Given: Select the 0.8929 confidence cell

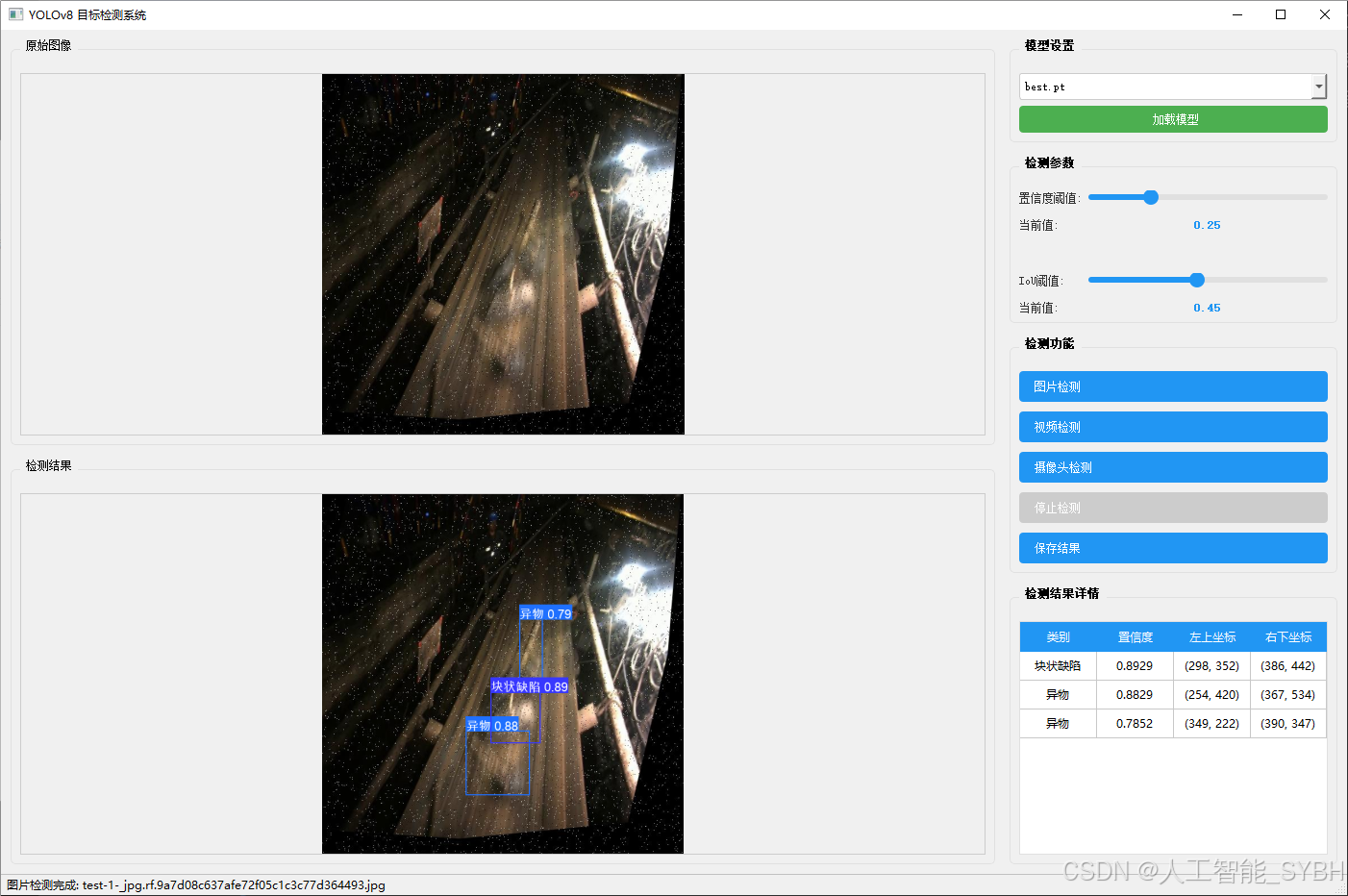Looking at the screenshot, I should (1135, 666).
